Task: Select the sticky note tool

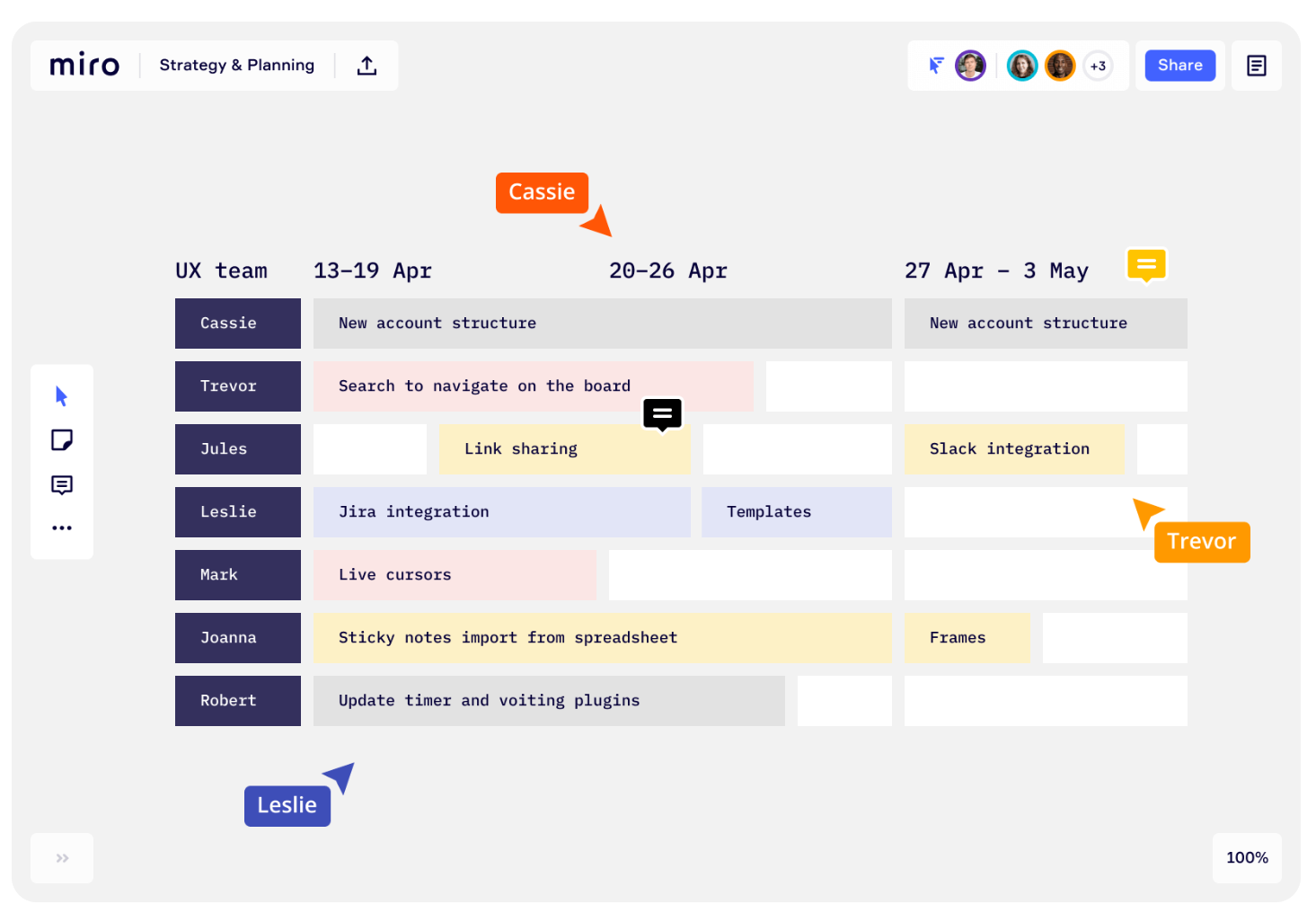Action: click(62, 440)
